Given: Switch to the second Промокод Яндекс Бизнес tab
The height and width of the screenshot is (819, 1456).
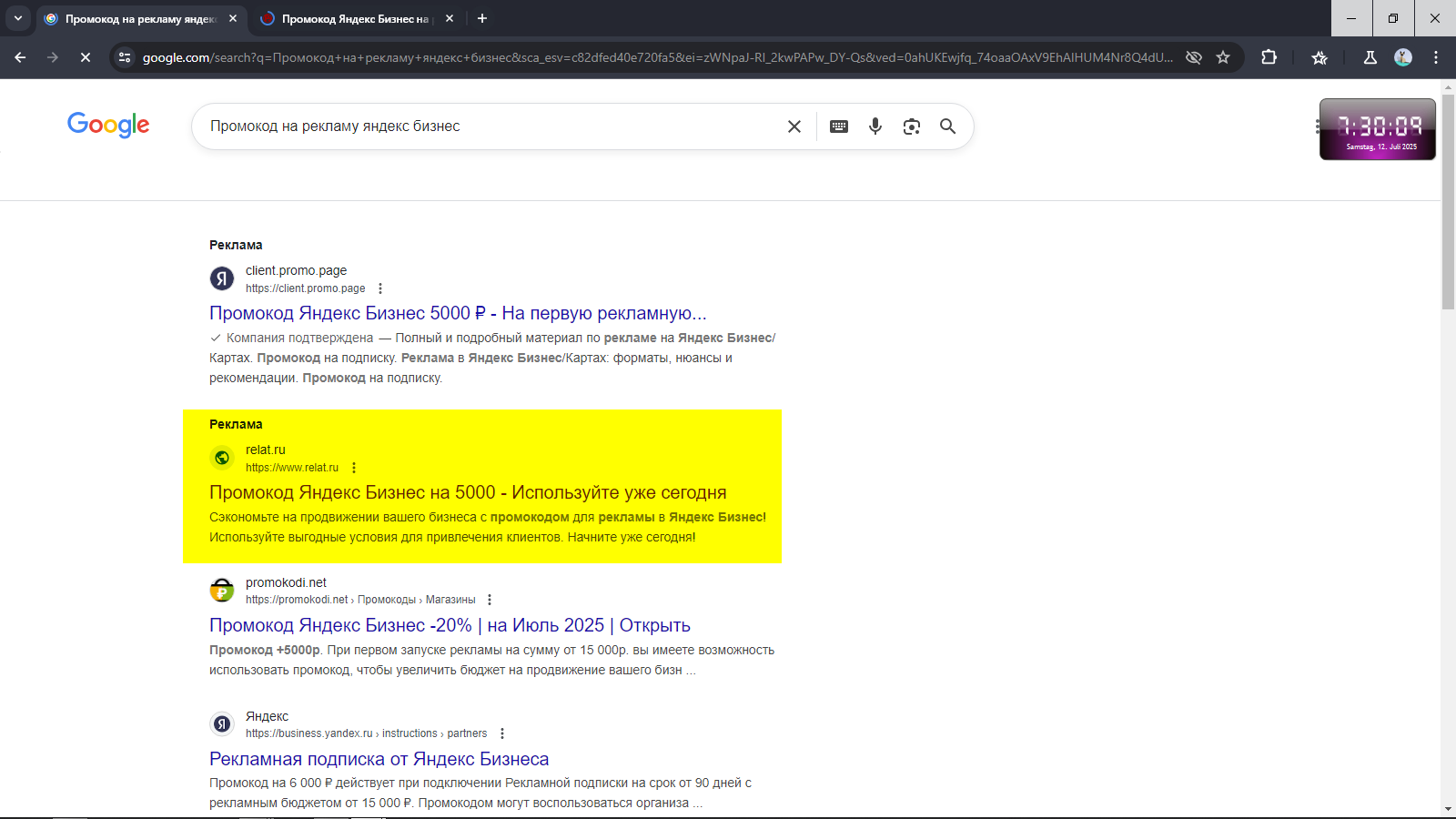Looking at the screenshot, I should click(355, 18).
